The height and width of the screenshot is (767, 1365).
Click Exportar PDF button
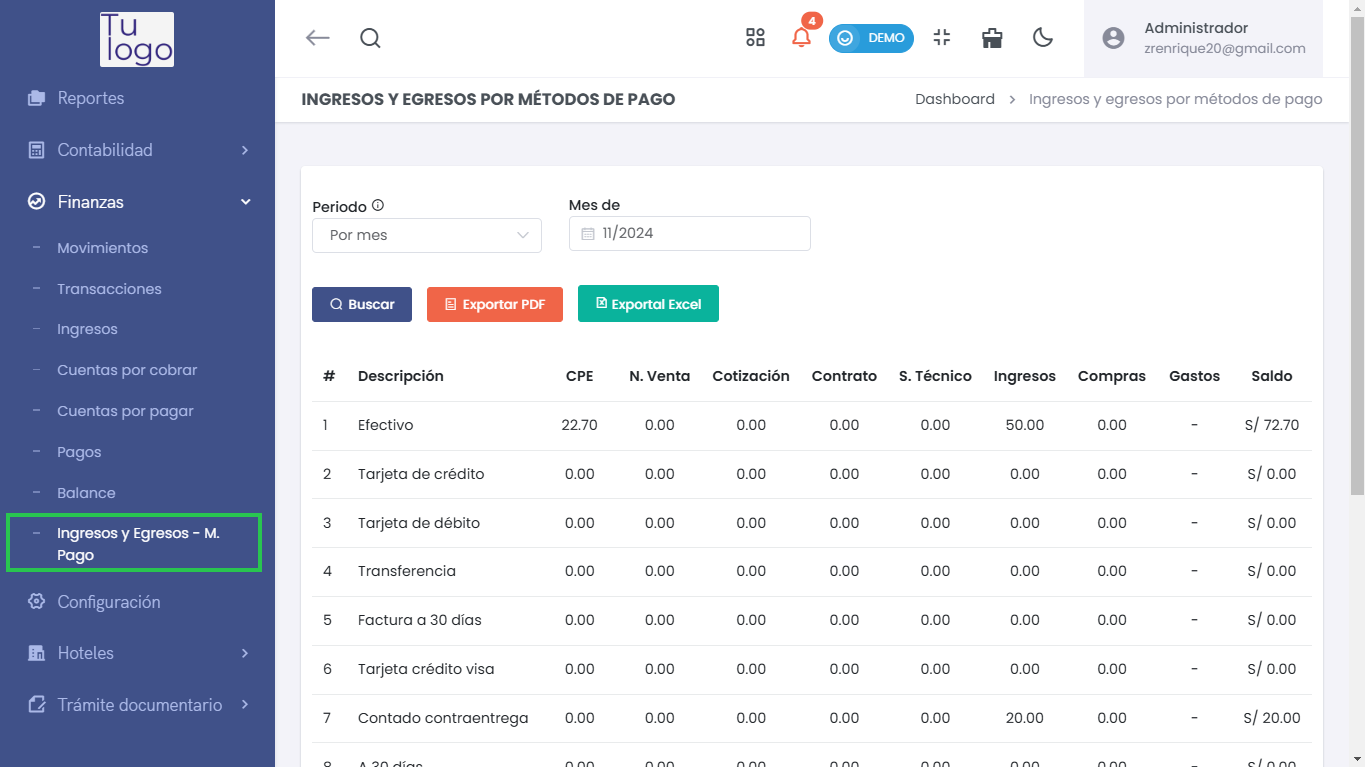tap(495, 304)
